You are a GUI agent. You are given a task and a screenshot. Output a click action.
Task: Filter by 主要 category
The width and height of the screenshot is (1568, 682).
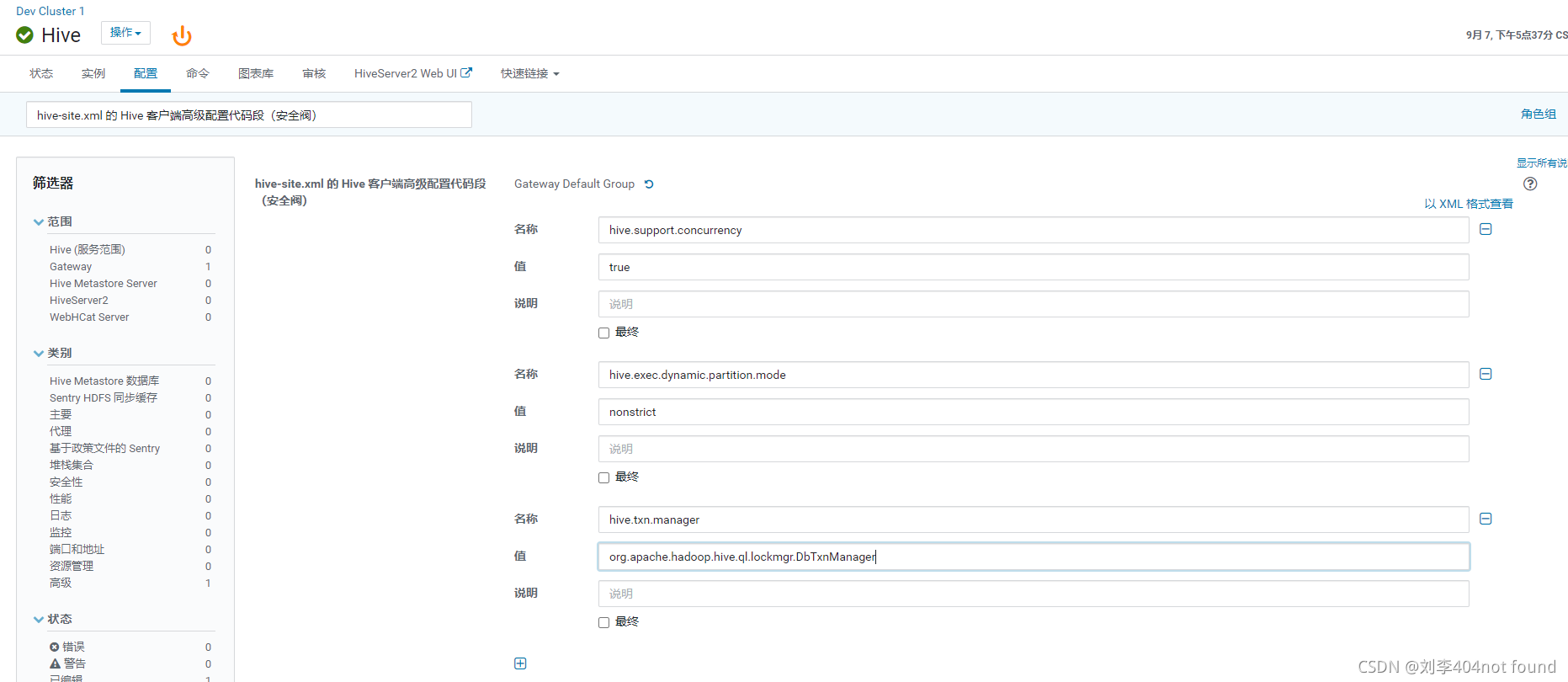point(61,414)
